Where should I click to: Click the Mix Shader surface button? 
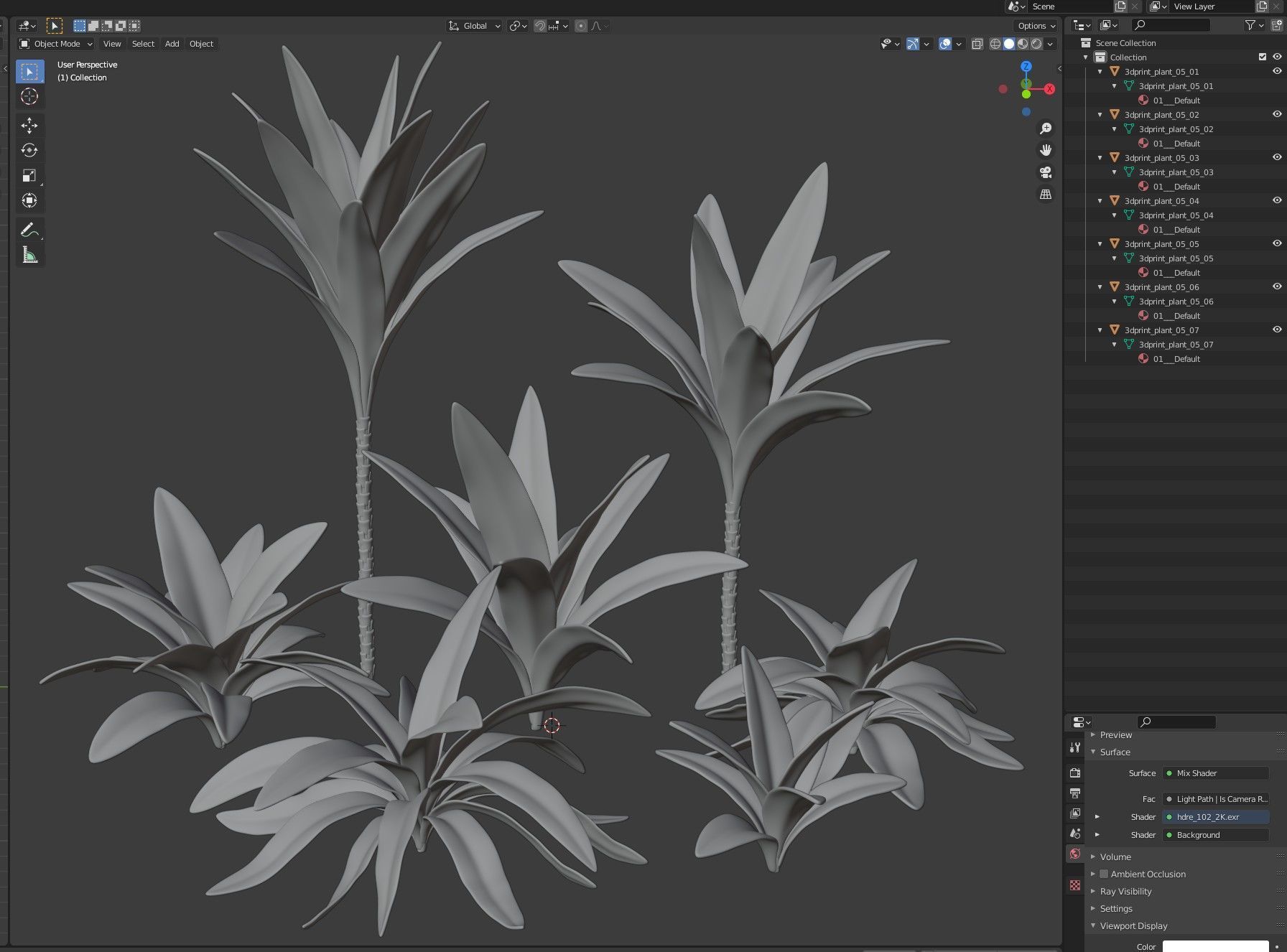[1215, 773]
